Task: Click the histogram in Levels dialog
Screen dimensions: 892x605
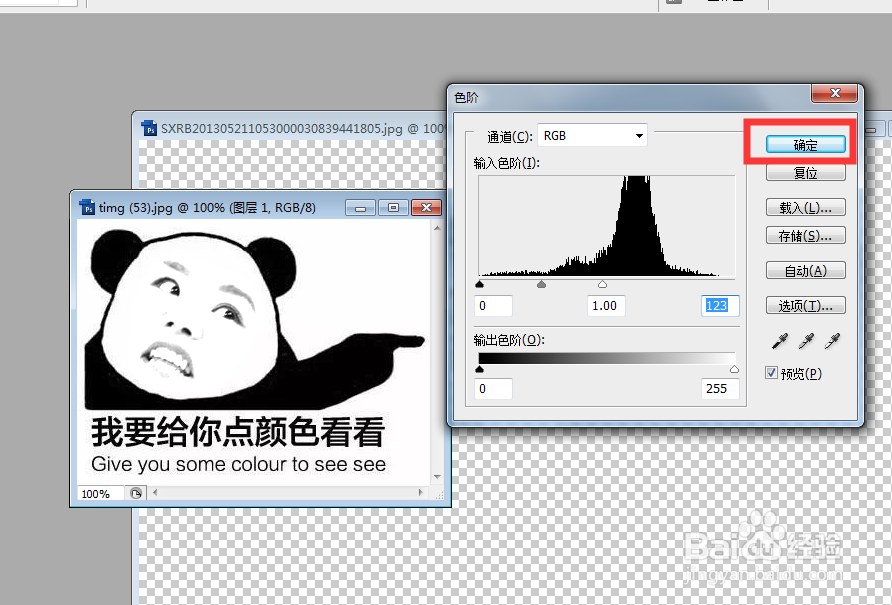Action: pyautogui.click(x=606, y=227)
